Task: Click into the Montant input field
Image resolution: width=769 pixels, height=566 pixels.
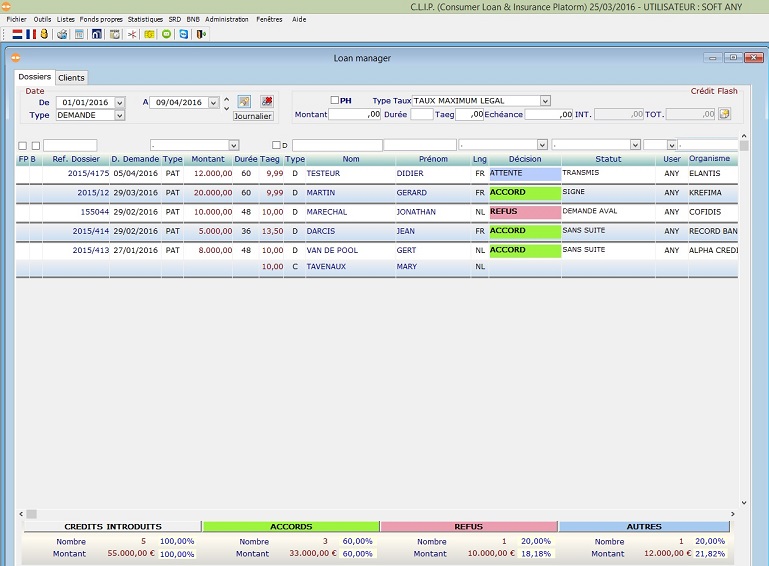Action: coord(355,115)
